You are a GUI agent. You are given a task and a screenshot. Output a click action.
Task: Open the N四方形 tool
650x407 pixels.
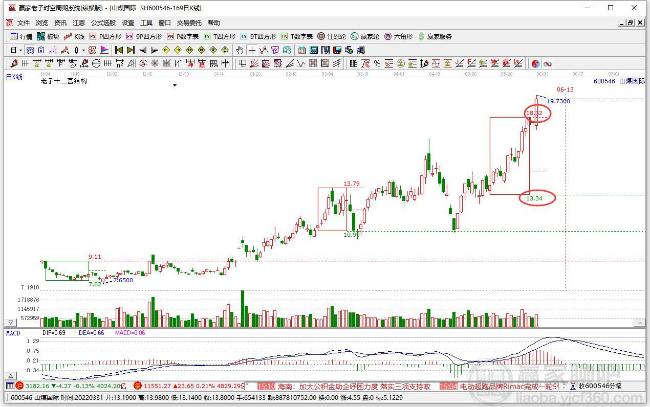pos(105,36)
